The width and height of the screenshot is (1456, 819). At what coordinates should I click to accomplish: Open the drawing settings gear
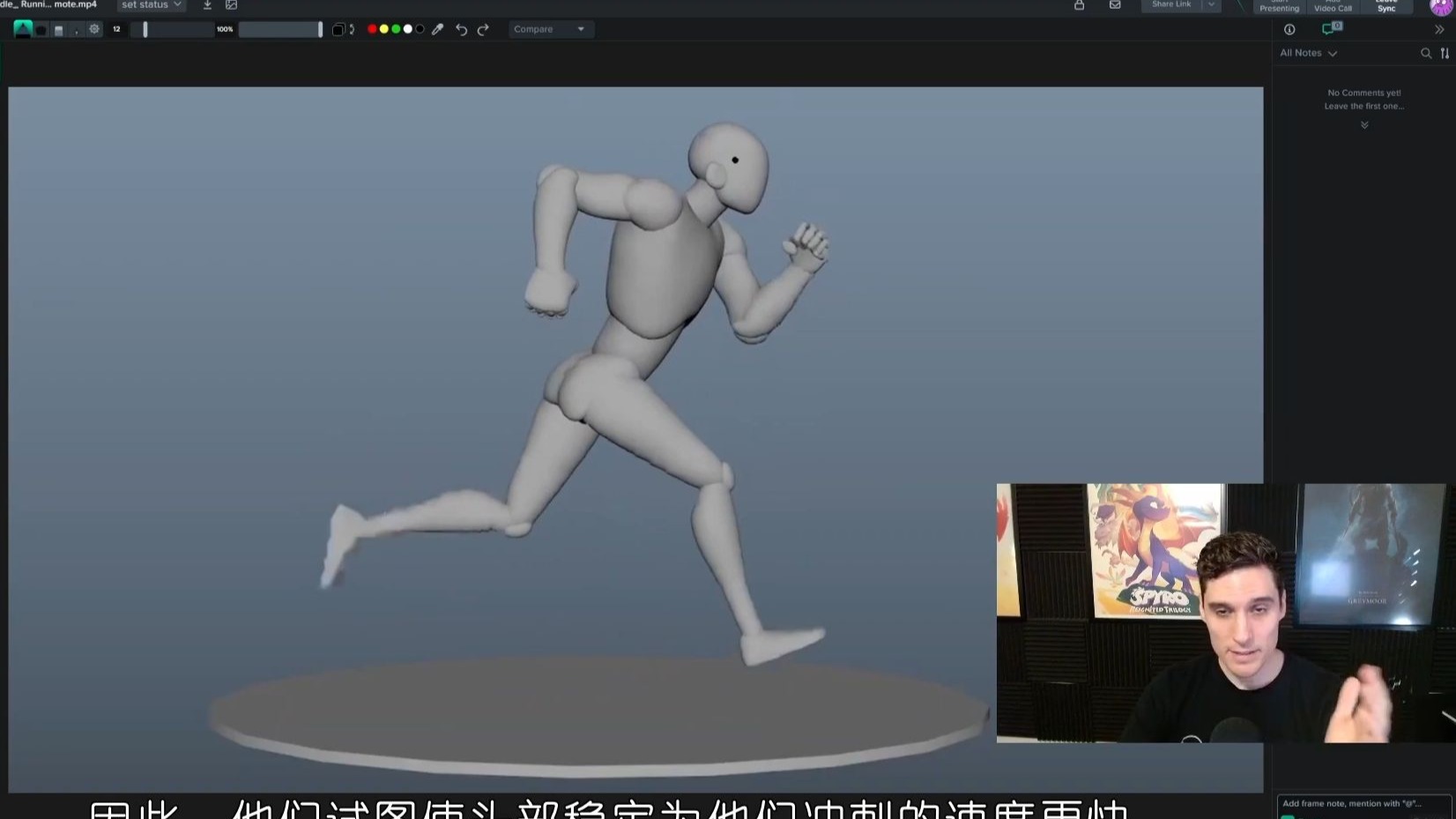(x=94, y=29)
